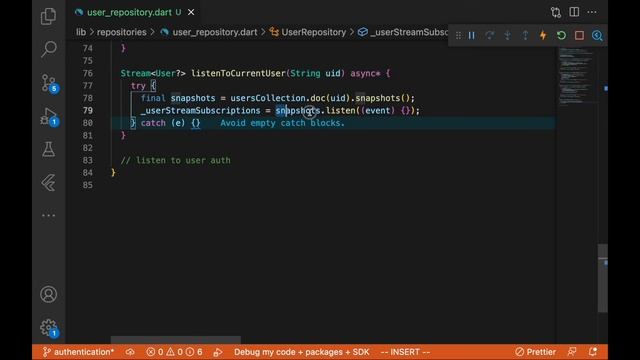Image resolution: width=640 pixels, height=360 pixels.
Task: Select debug configuration Debug my code + packages + SDK
Action: (302, 352)
